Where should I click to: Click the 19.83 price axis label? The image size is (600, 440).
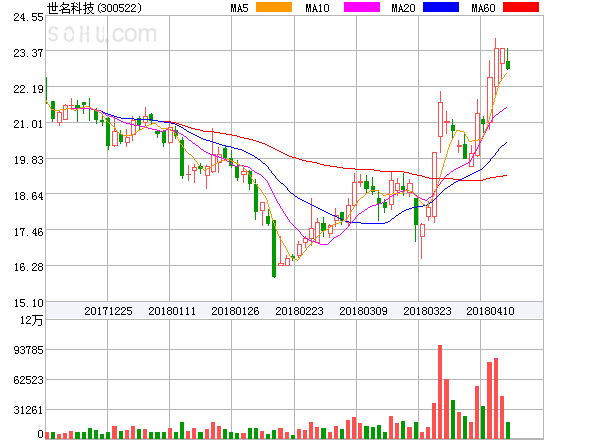[28, 160]
